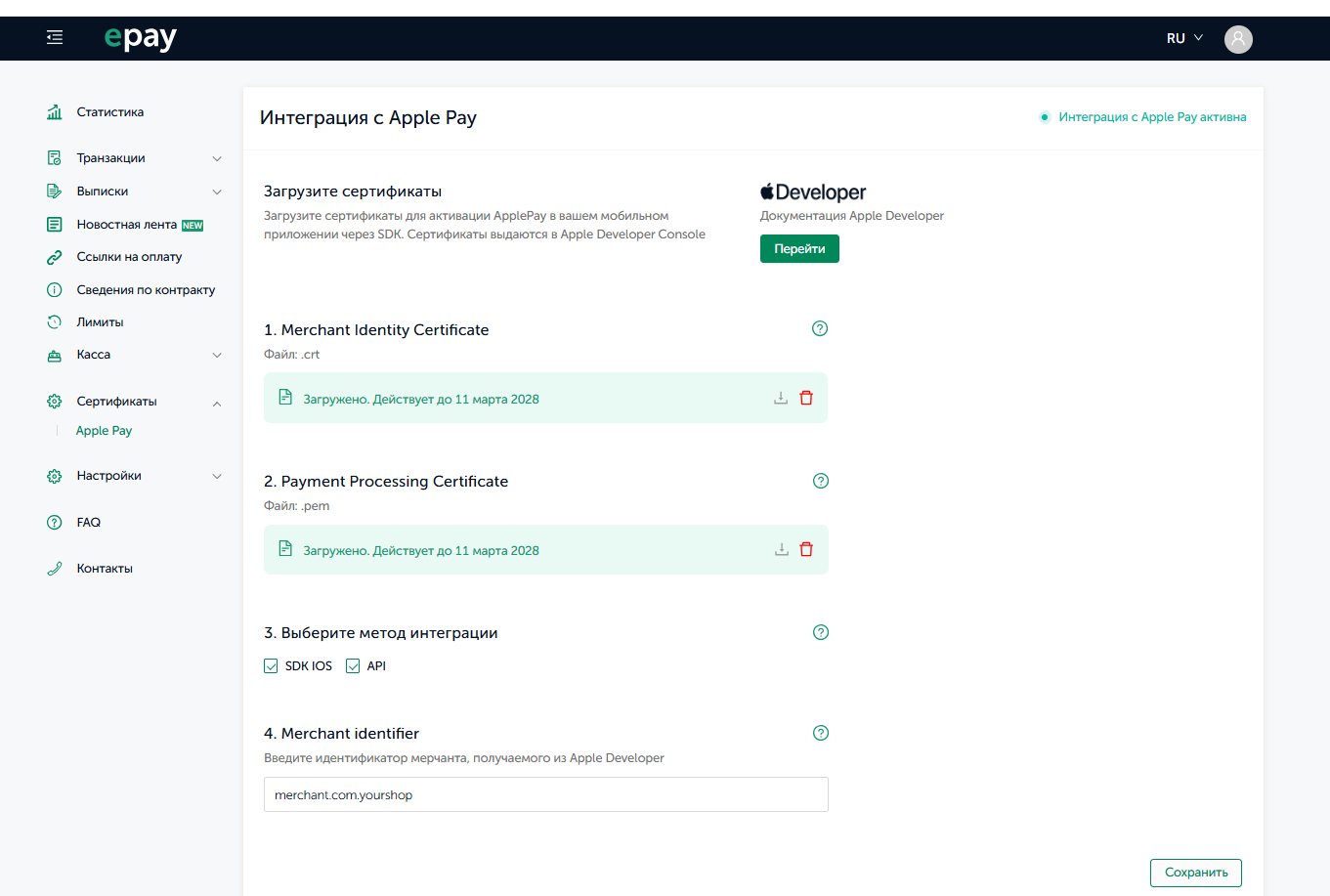Open Статистика in the sidebar

tap(110, 112)
